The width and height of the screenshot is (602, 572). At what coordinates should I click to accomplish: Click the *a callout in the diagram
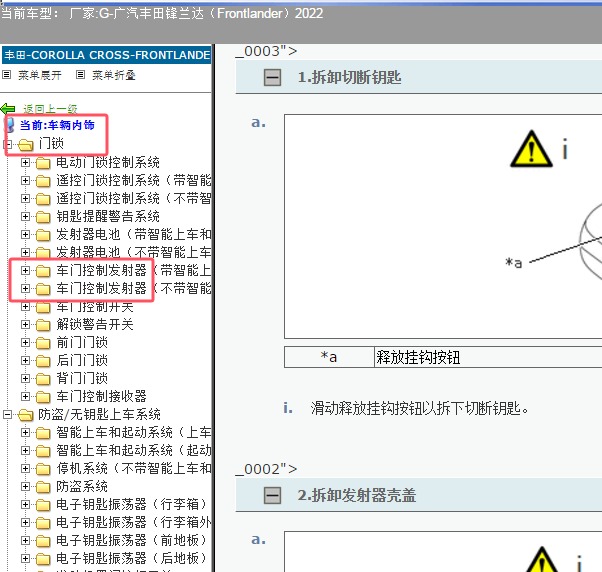click(514, 263)
